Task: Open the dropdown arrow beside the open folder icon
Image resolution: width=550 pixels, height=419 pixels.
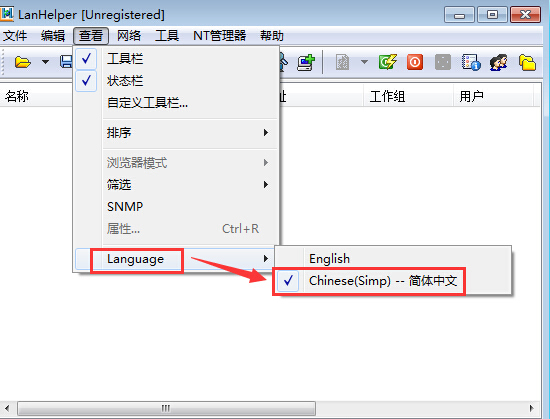Action: tap(45, 62)
